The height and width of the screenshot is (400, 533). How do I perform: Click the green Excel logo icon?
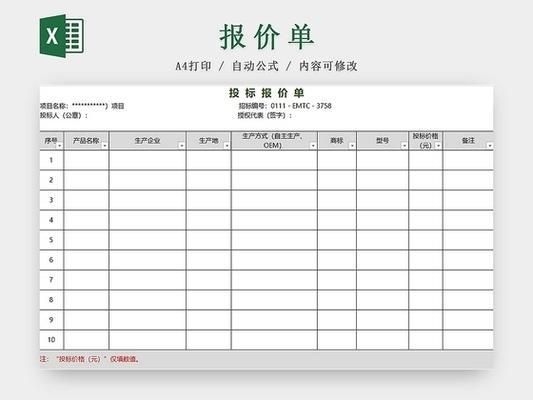pos(62,36)
